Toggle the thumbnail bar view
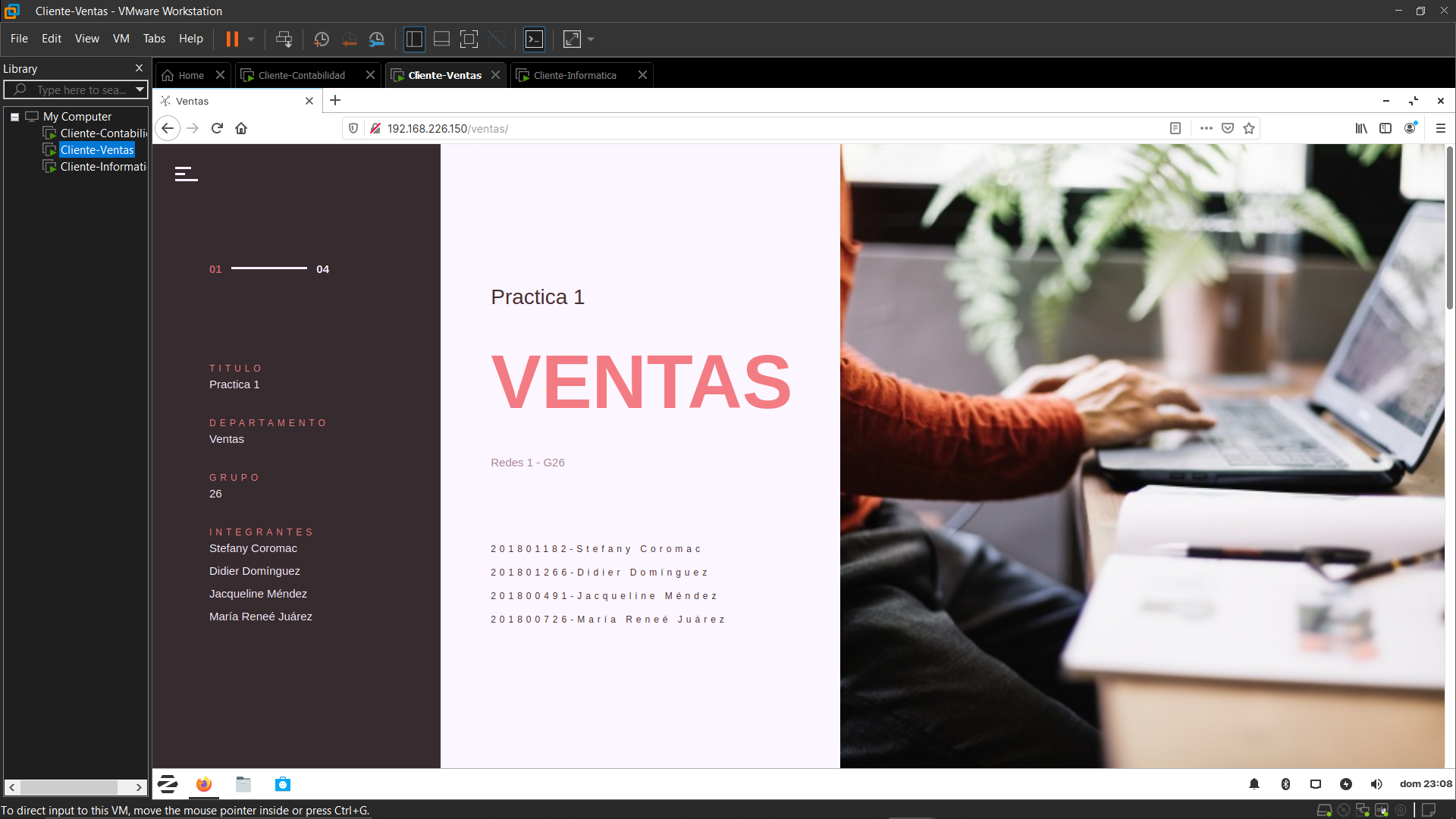 tap(441, 39)
